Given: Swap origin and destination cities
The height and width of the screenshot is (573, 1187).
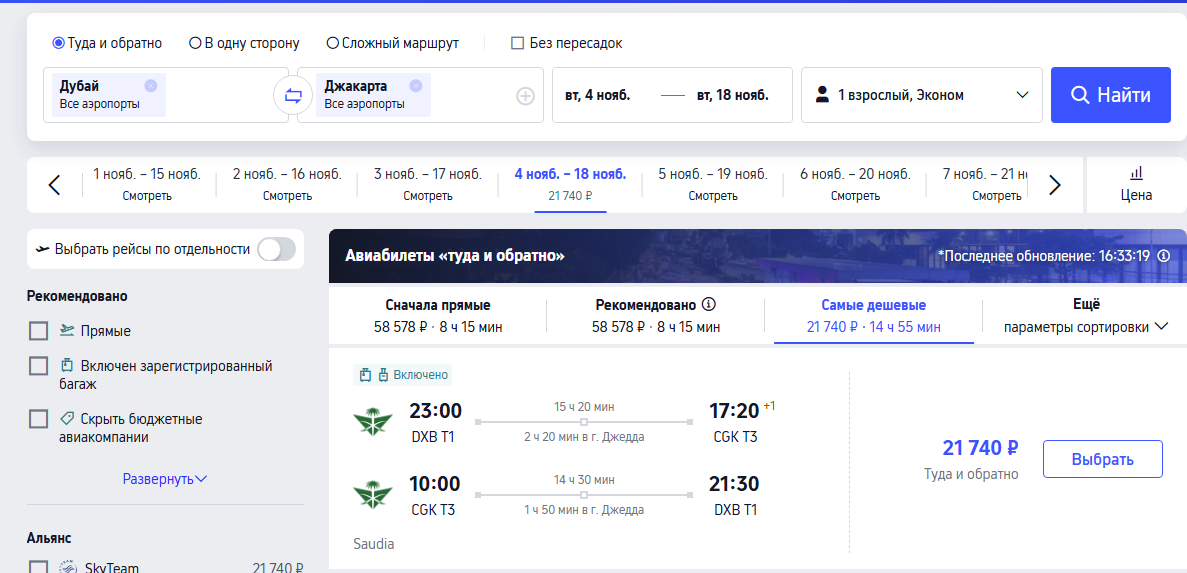Looking at the screenshot, I should (293, 95).
